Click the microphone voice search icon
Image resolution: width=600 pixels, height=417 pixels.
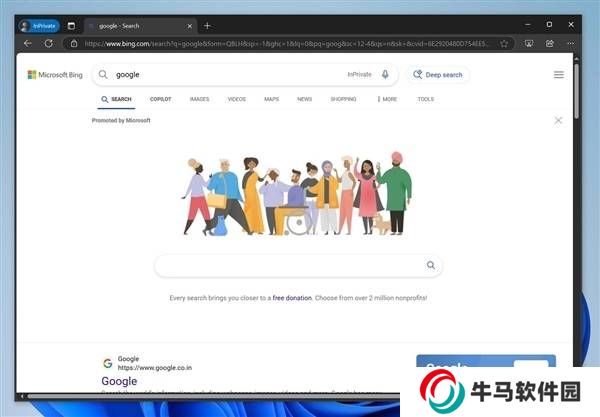385,74
